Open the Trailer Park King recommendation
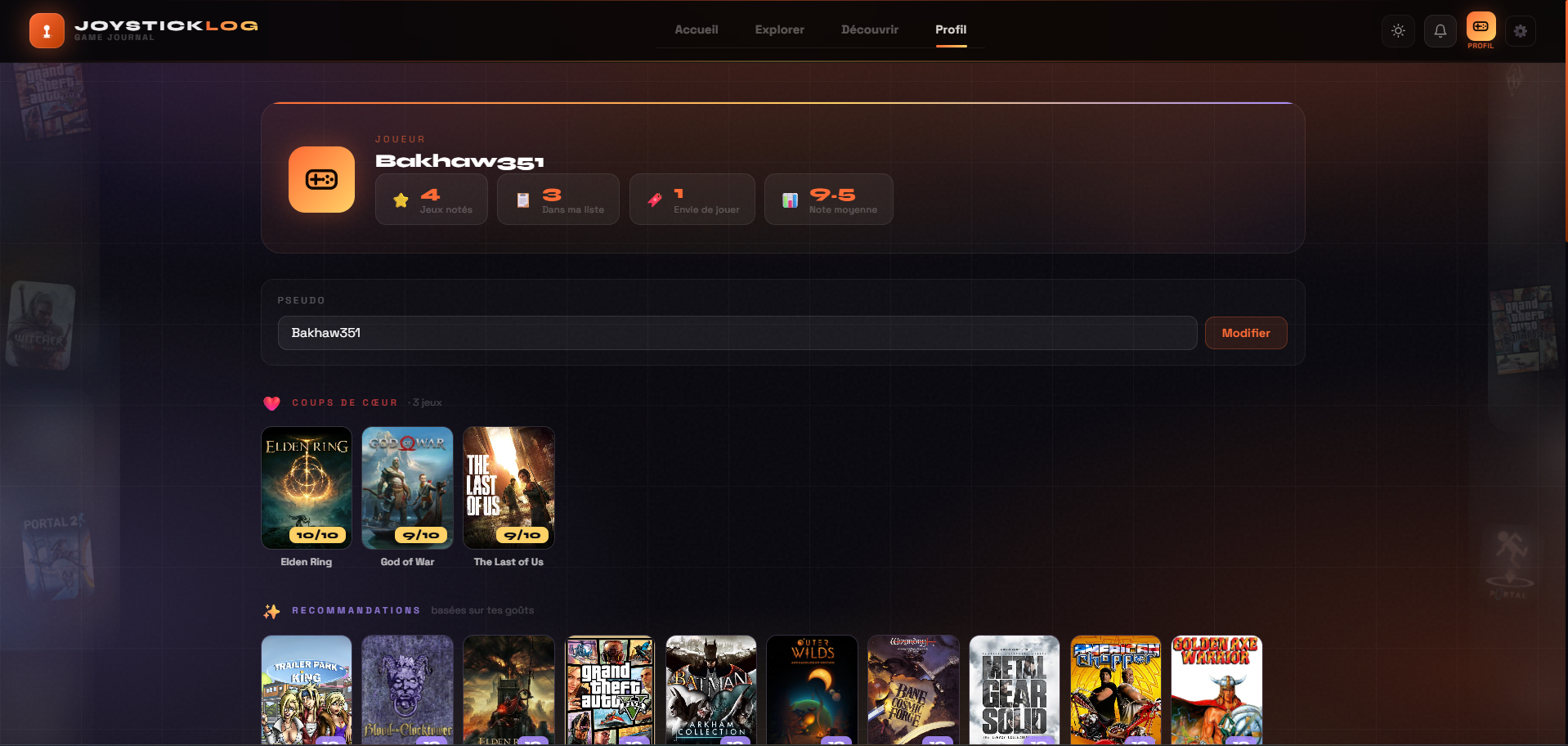This screenshot has width=1568, height=746. [x=307, y=690]
